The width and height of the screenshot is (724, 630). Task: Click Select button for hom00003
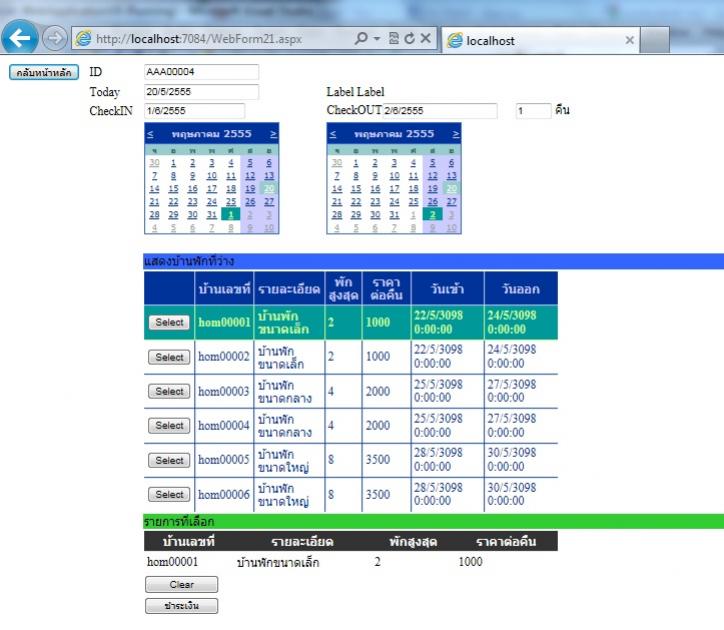tap(169, 391)
